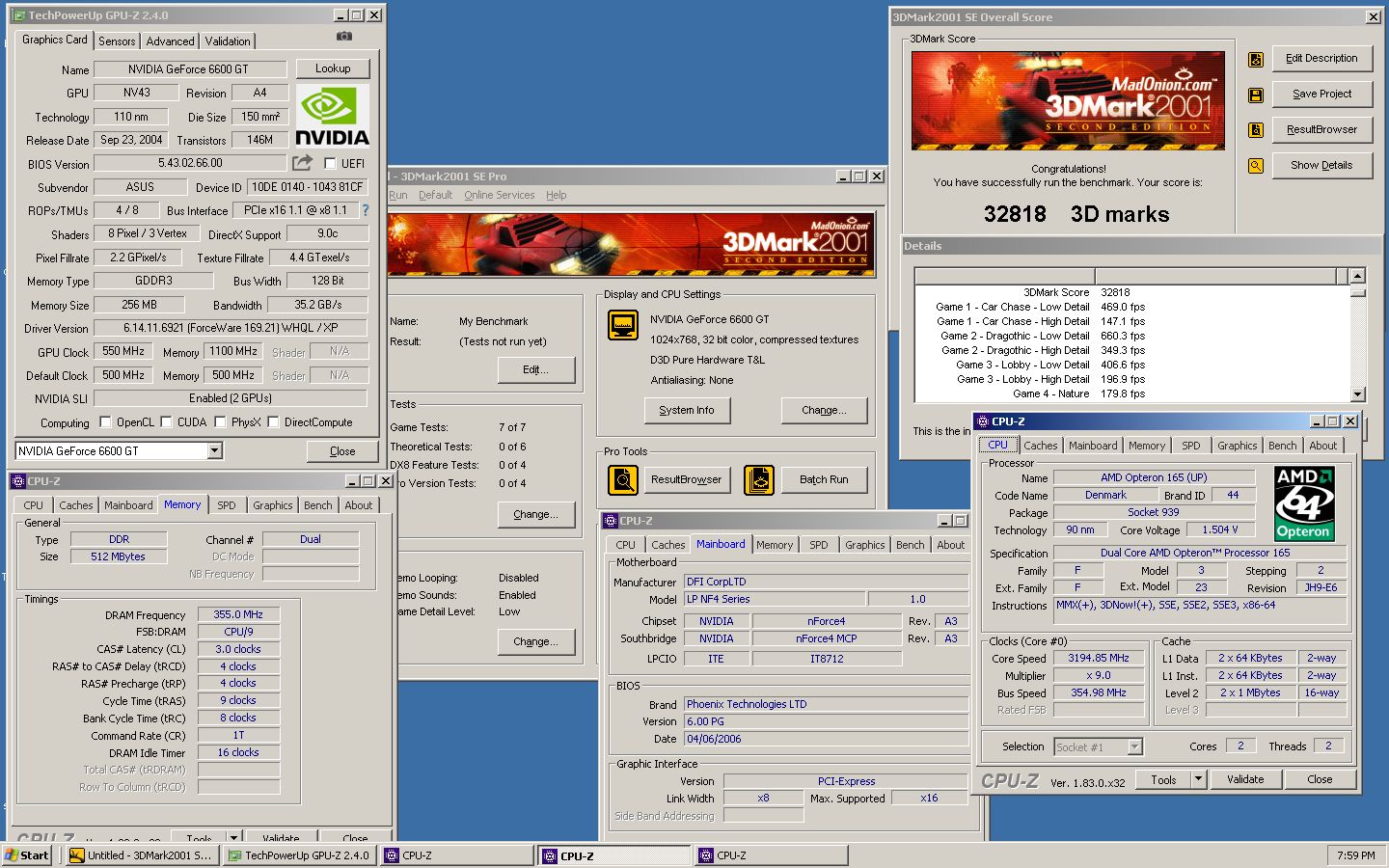1389x868 pixels.
Task: Click the ResultBrowser icon in score window
Action: coord(1256,130)
